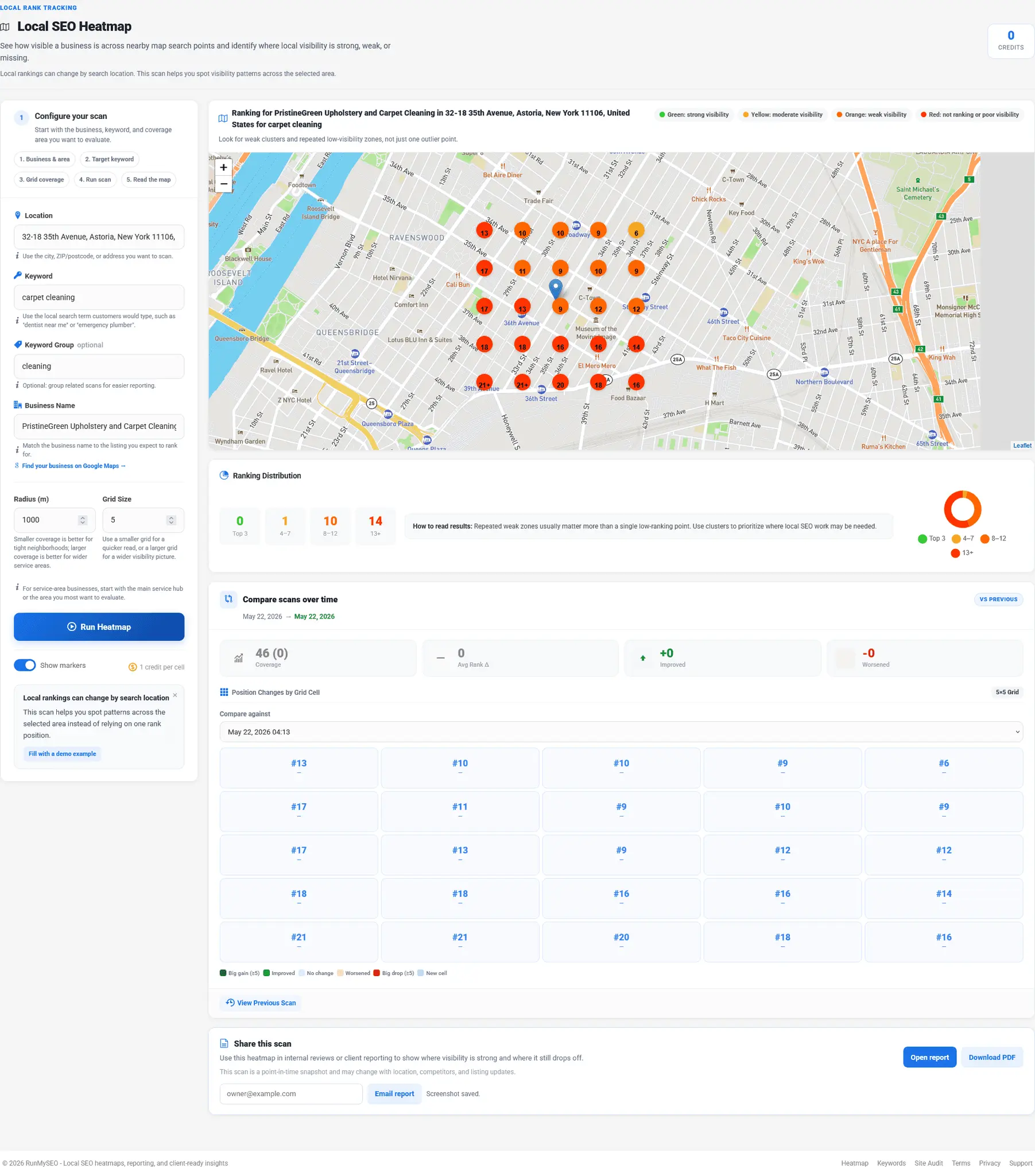Click the Share this scan document icon
Screen dimensions: 1035x1176
pos(224,1044)
